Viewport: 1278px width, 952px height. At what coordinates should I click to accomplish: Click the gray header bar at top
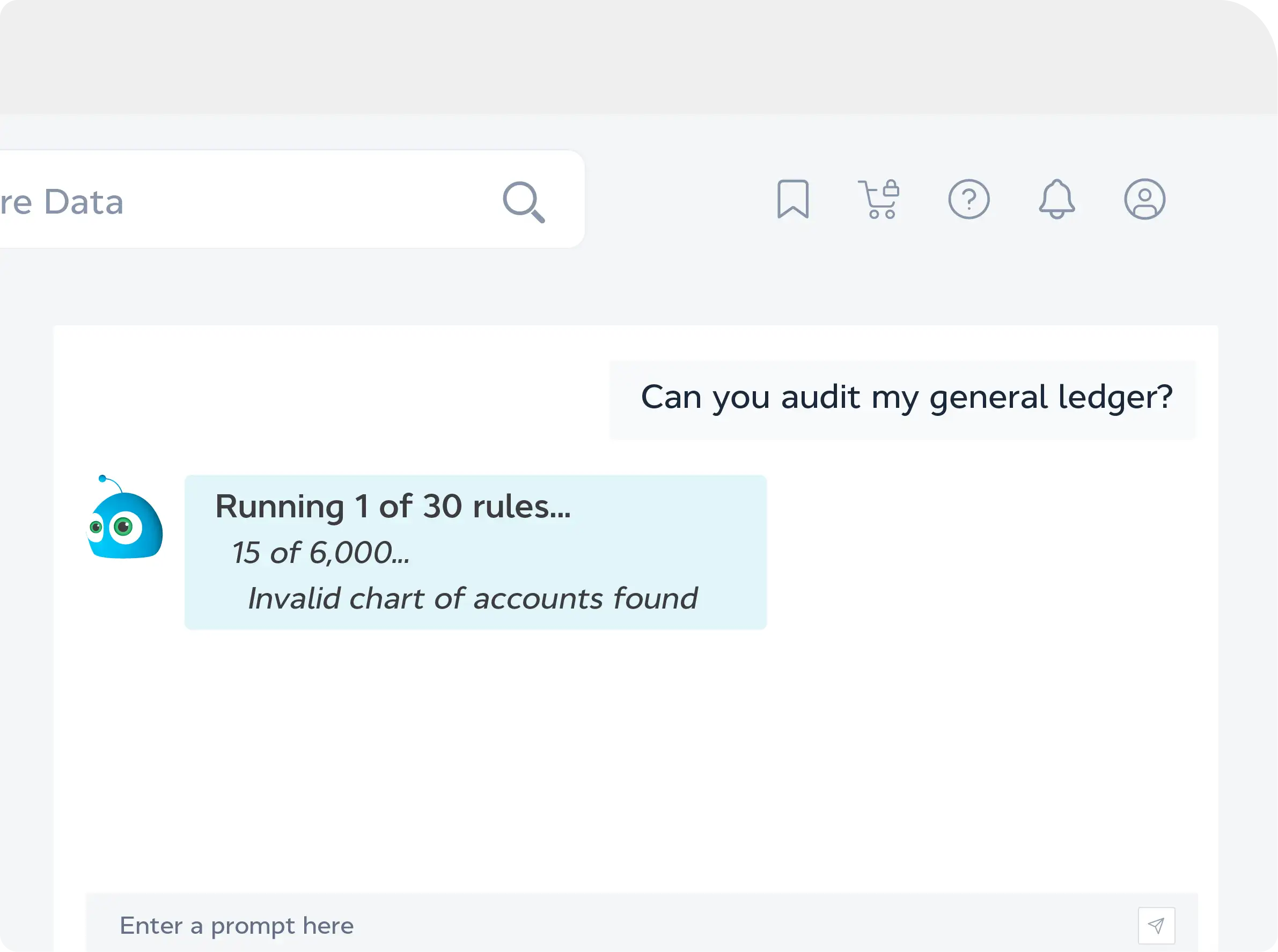point(634,57)
